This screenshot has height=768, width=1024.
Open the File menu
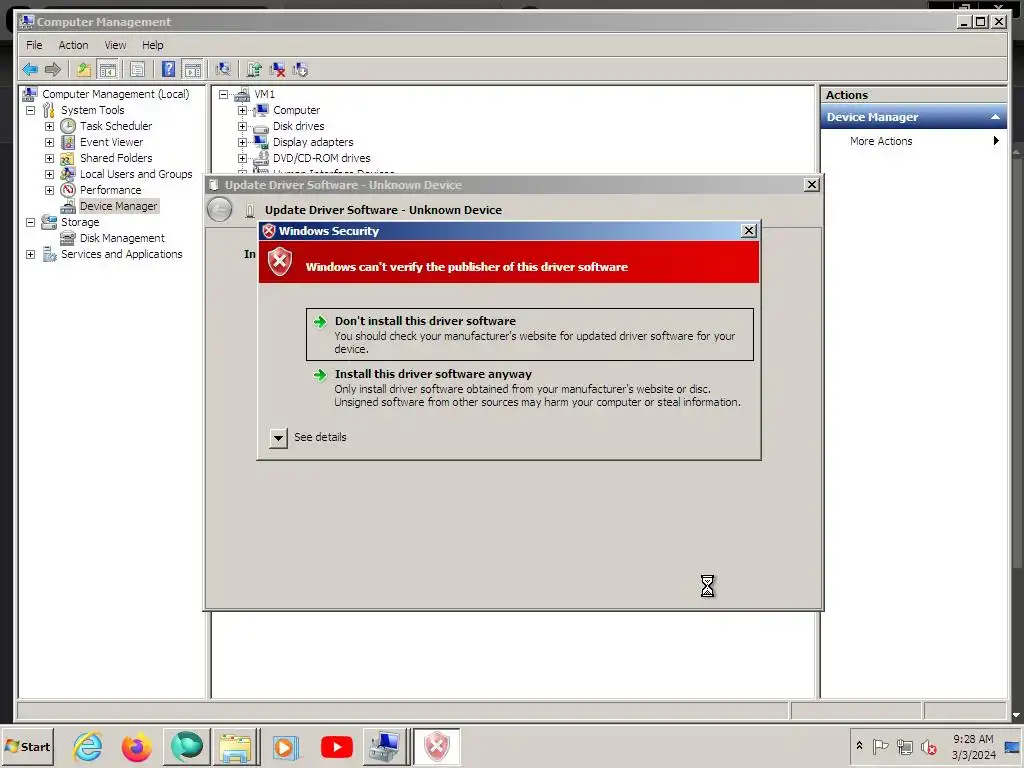click(34, 45)
